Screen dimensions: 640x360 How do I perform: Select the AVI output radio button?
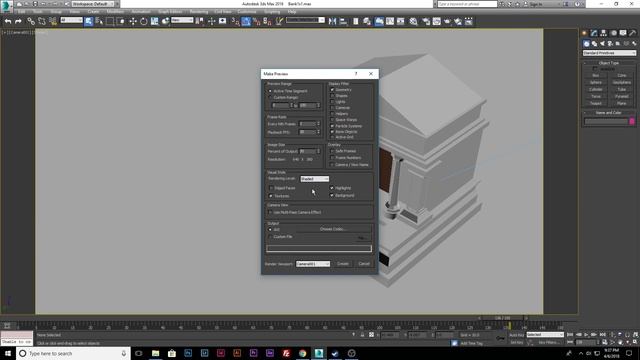pos(270,230)
